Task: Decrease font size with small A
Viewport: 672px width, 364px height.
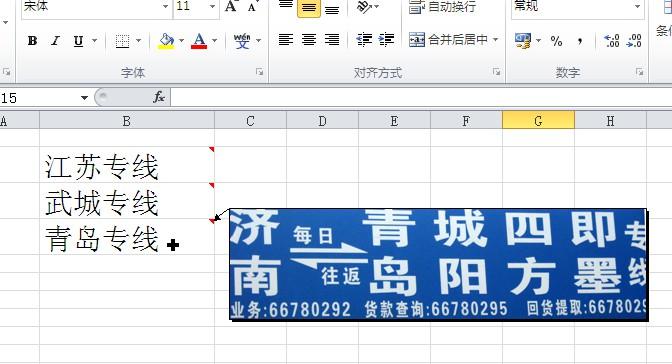Action: point(252,6)
